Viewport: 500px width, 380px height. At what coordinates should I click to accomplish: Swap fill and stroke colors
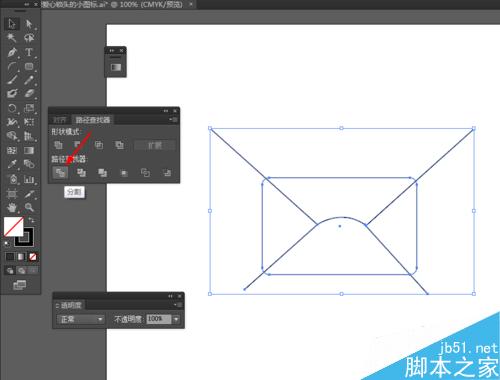31,220
